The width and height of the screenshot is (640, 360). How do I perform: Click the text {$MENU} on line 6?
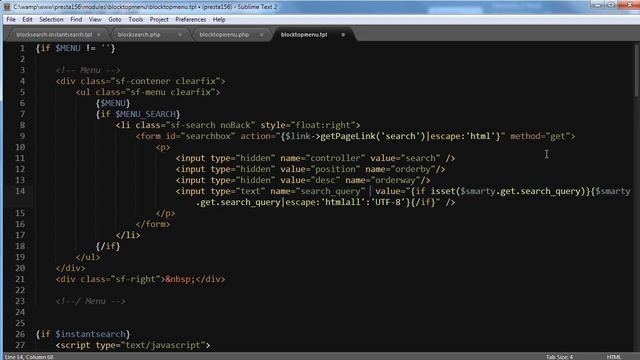(113, 103)
